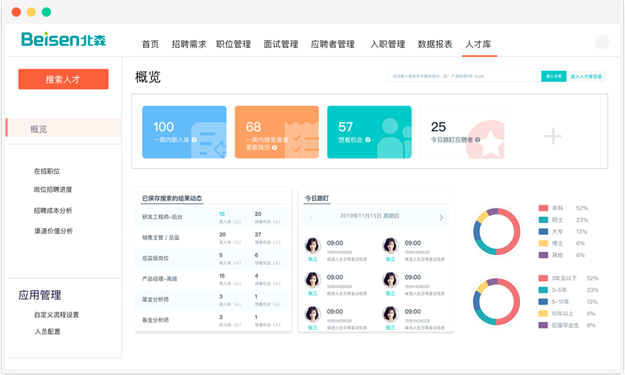Select the 应聘者管理 tab
This screenshot has width=625, height=375.
pyautogui.click(x=333, y=44)
